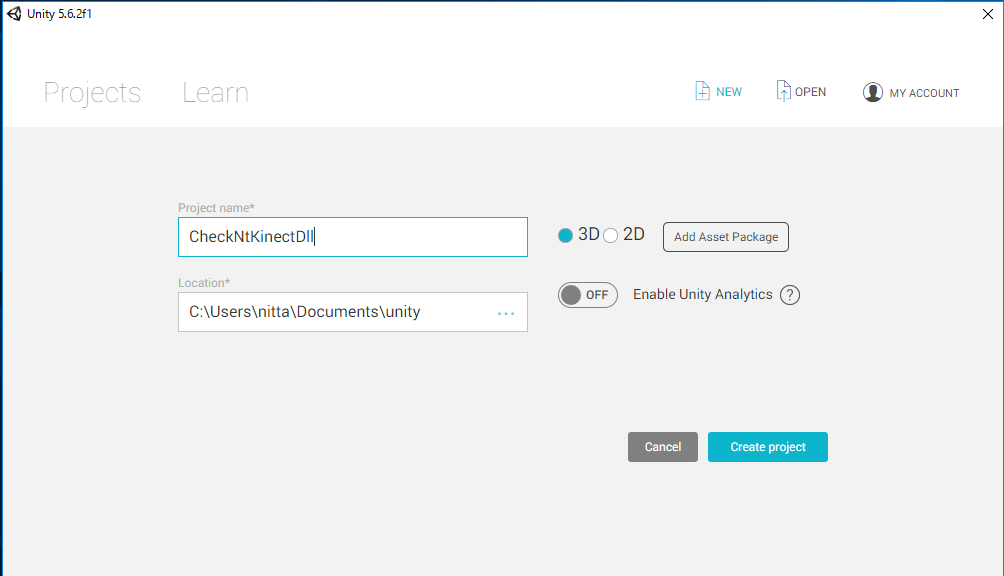Click the open project arrow icon
Viewport: 1004px width, 576px height.
(x=784, y=91)
